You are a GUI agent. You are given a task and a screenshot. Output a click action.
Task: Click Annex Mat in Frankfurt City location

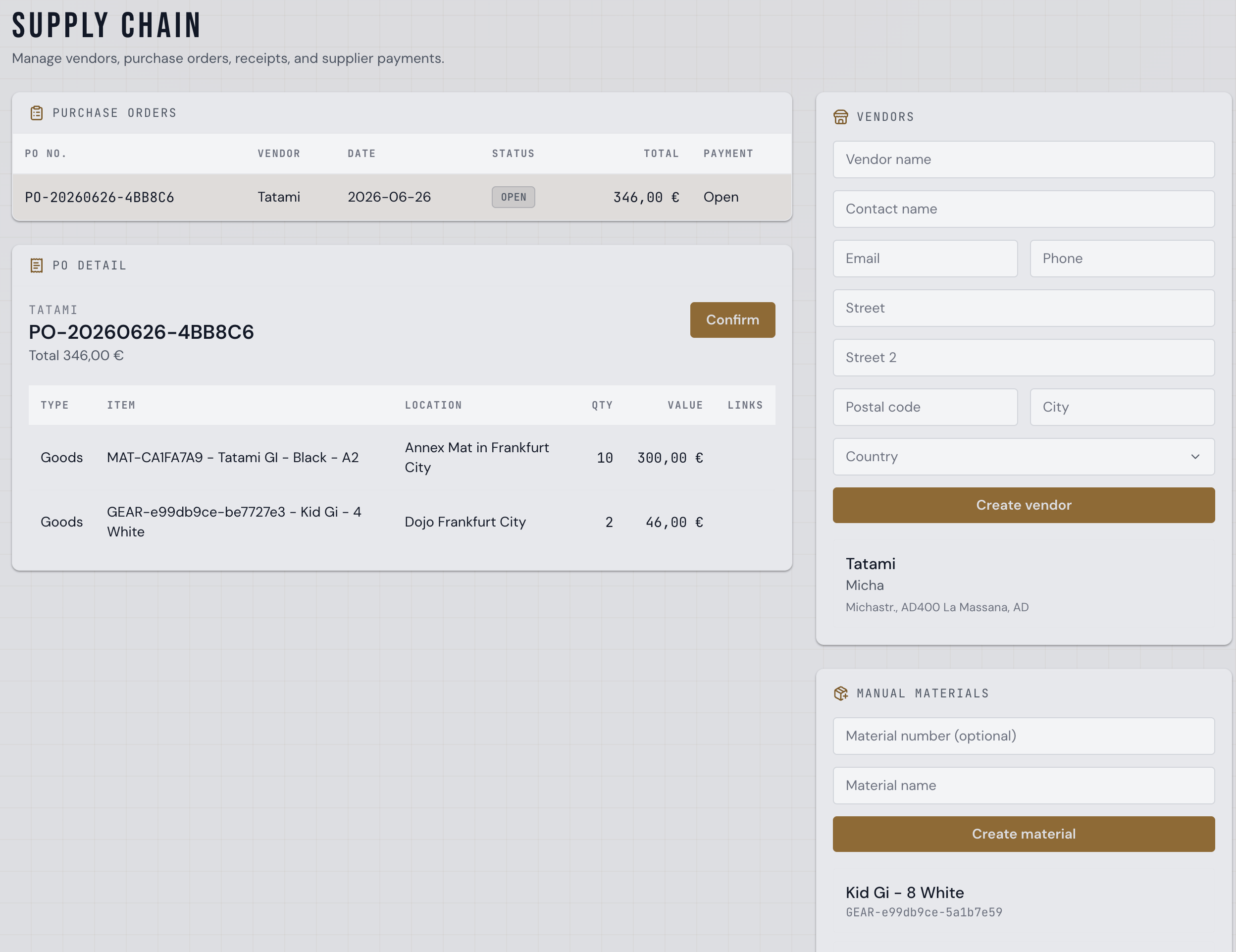coord(477,457)
